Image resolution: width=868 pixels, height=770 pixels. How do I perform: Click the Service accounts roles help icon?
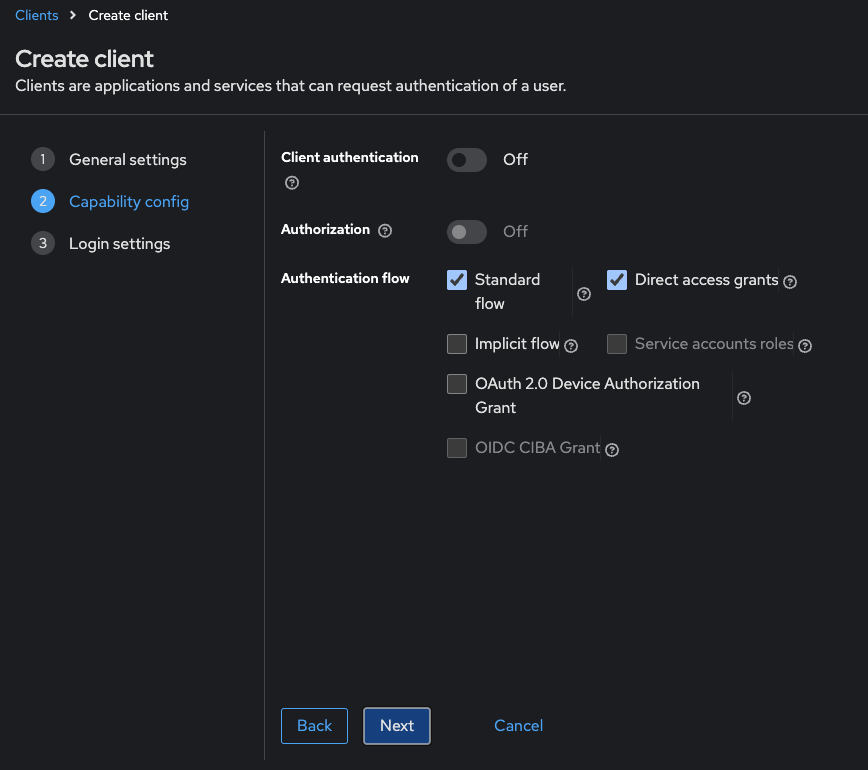(805, 344)
